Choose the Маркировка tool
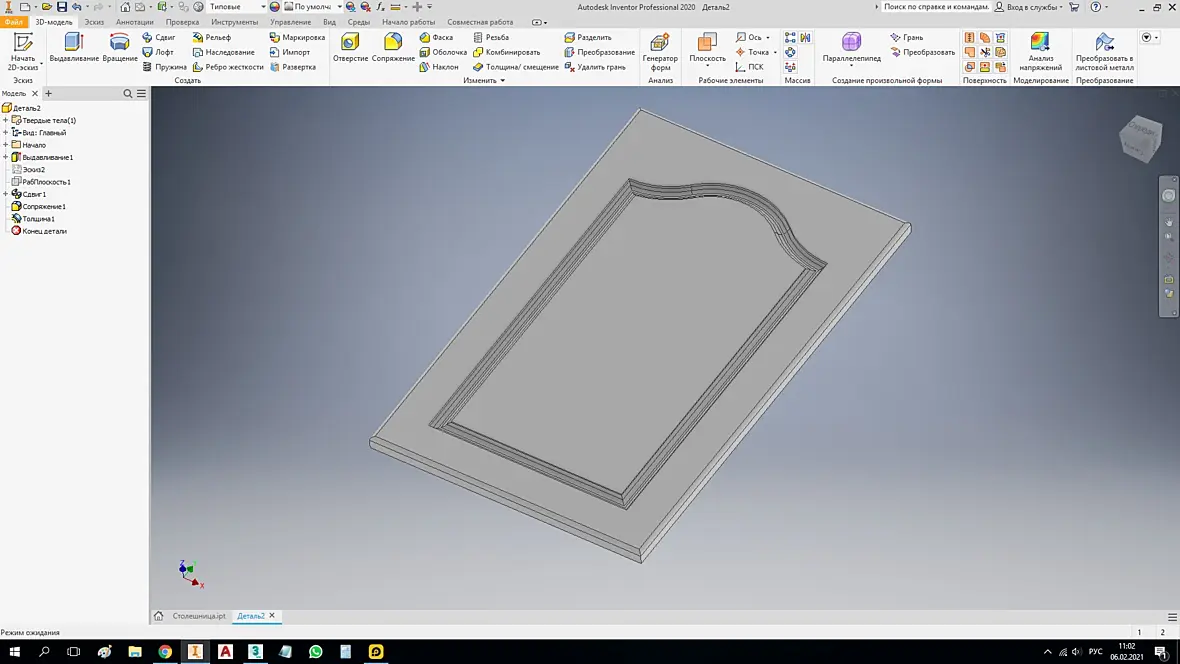Screen dimensions: 1180x664 click(x=297, y=37)
